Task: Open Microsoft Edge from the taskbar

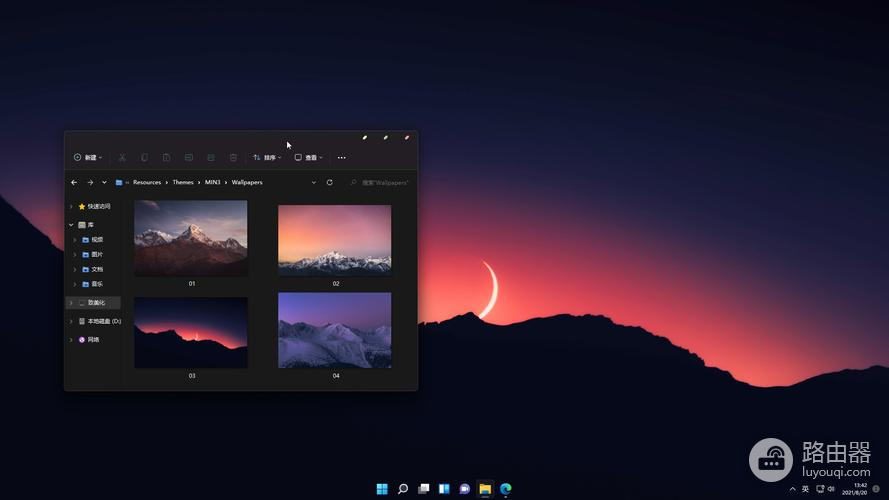Action: click(506, 489)
